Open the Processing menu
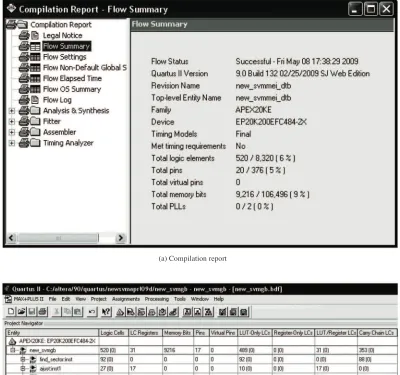Image resolution: width=400 pixels, height=375 pixels. [x=157, y=299]
